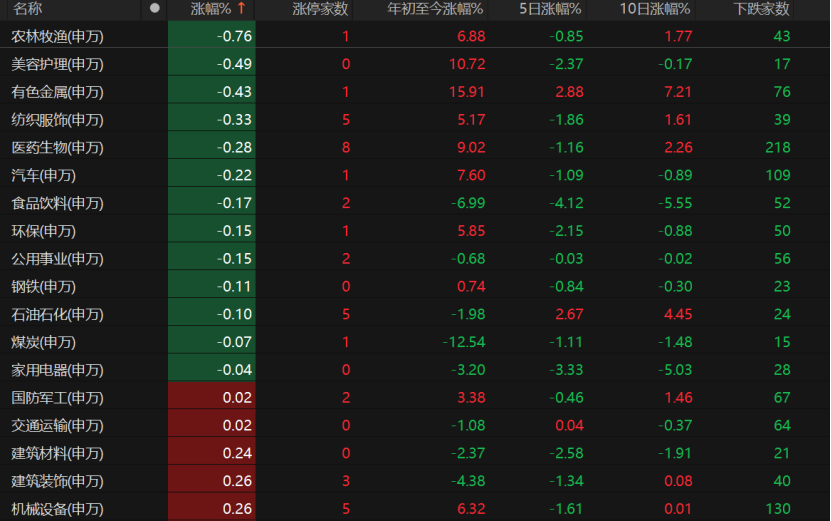Screen dimensions: 831x521
Task: Click the green -0.76 change cell
Action: click(234, 37)
